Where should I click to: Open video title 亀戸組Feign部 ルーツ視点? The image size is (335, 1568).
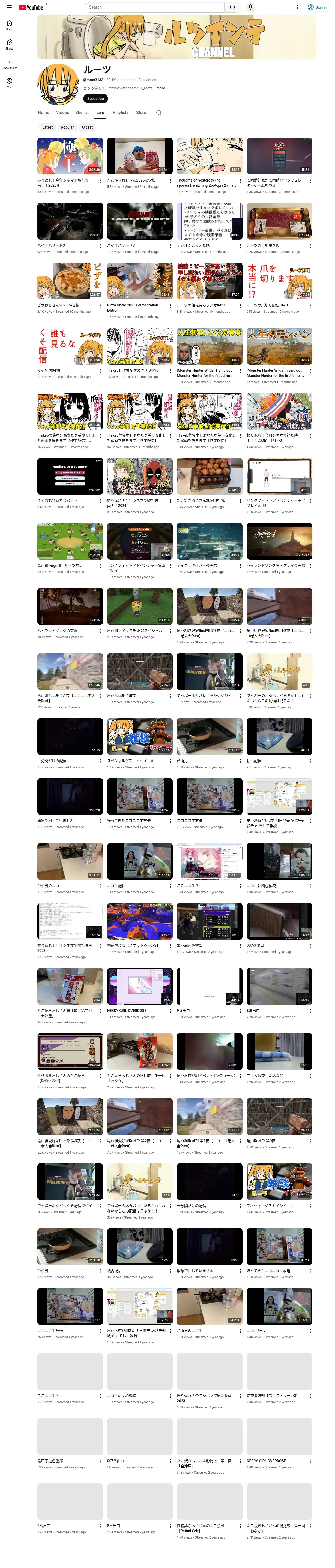60,566
